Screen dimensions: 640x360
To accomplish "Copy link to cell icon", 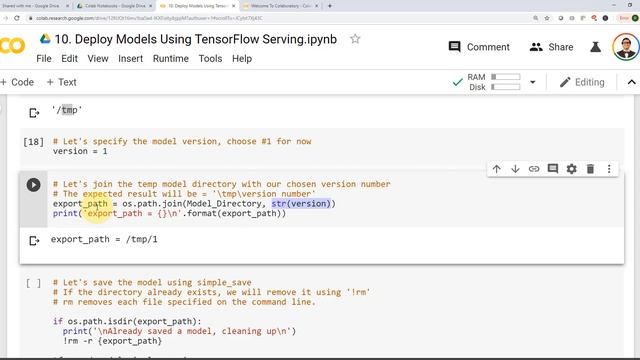I will click(534, 169).
